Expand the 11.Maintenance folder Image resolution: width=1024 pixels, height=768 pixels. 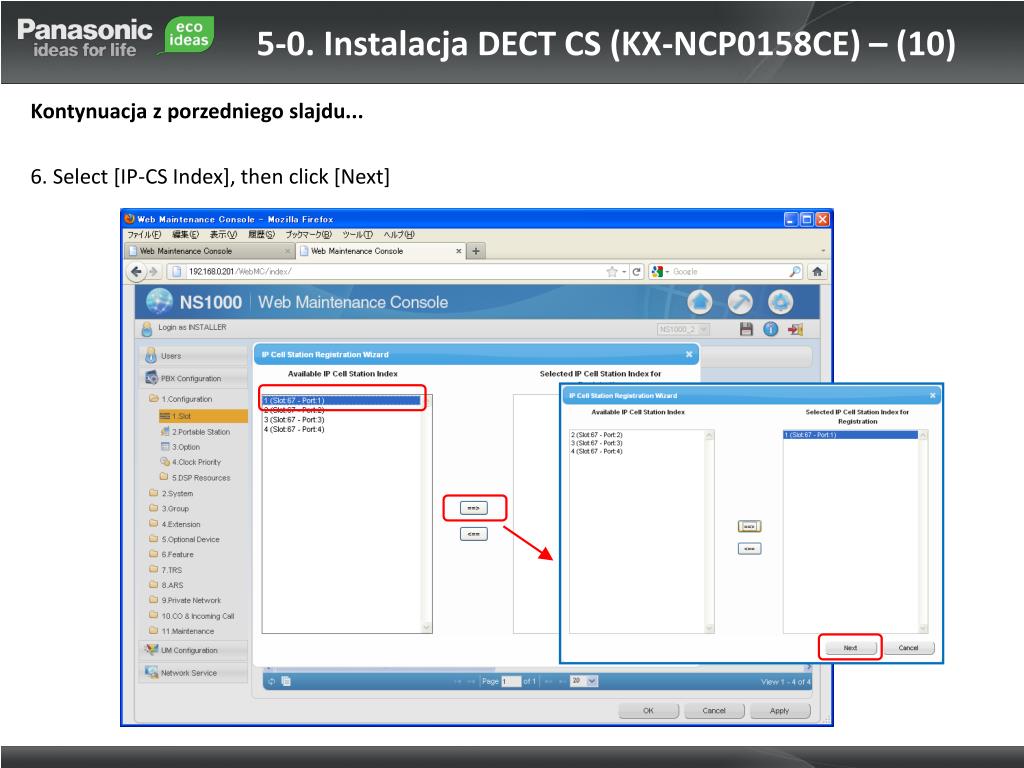153,631
